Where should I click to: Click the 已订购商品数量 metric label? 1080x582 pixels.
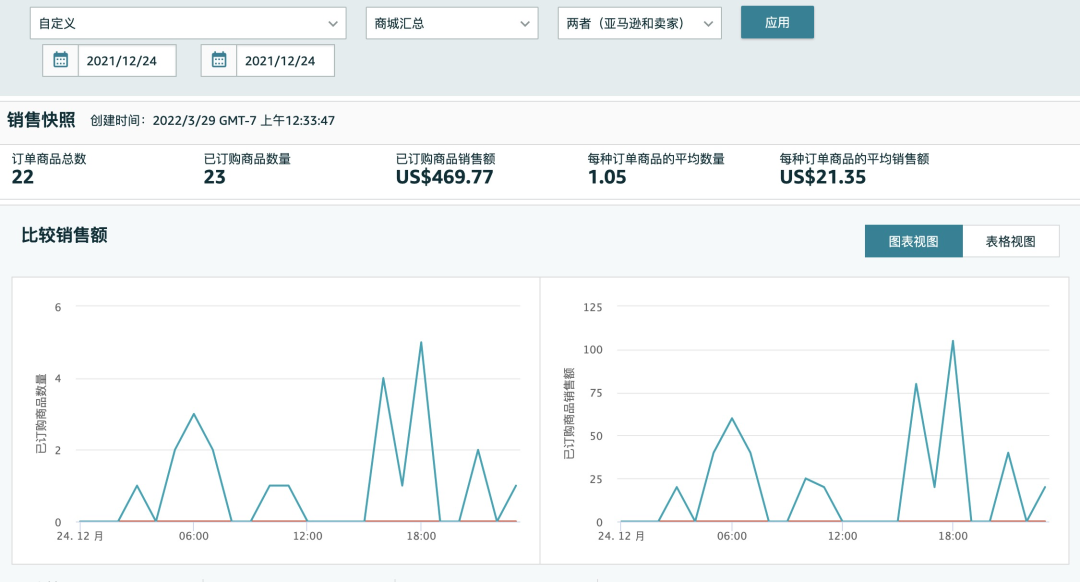tap(247, 158)
